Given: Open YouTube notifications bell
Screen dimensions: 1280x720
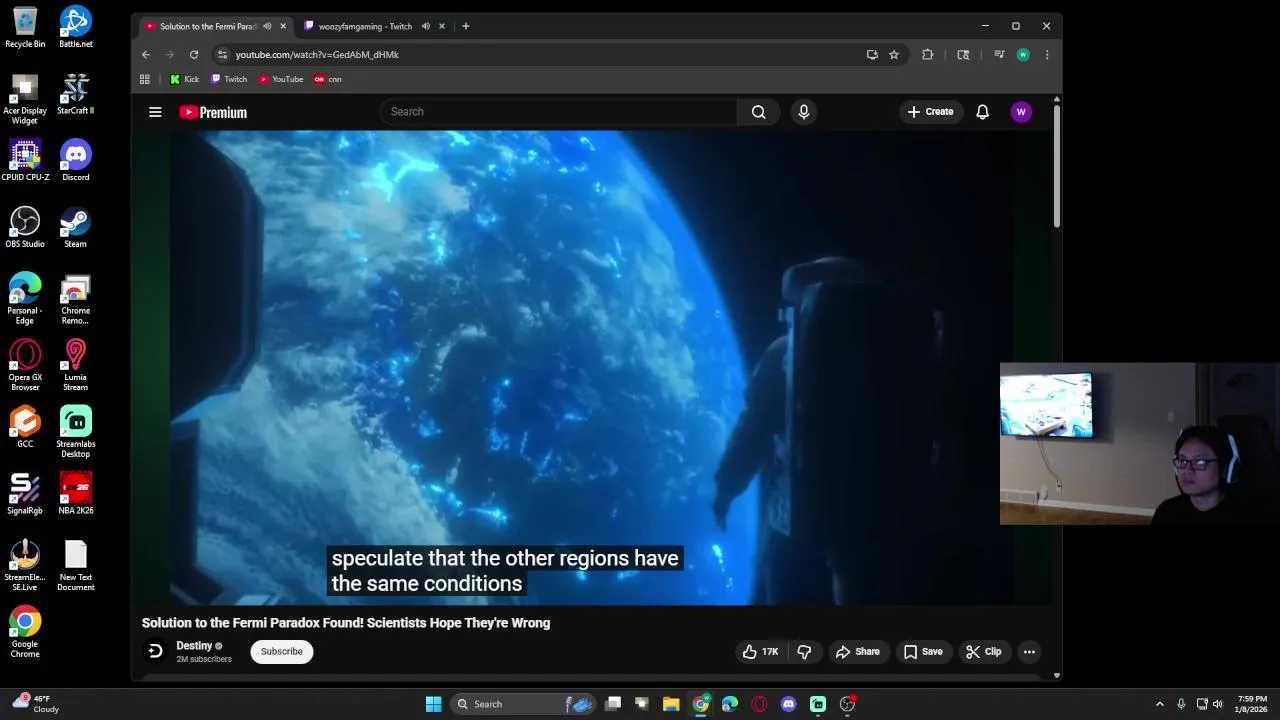Looking at the screenshot, I should pyautogui.click(x=982, y=112).
